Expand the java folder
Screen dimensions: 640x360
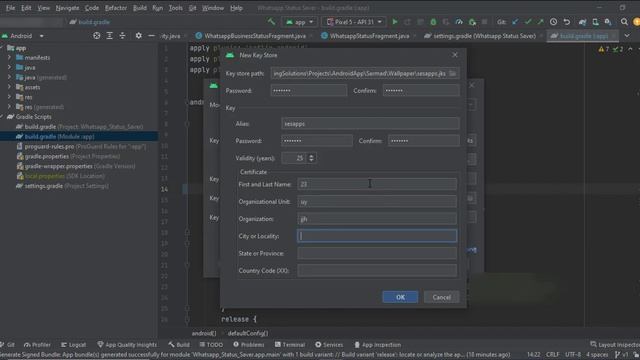tap(9, 67)
